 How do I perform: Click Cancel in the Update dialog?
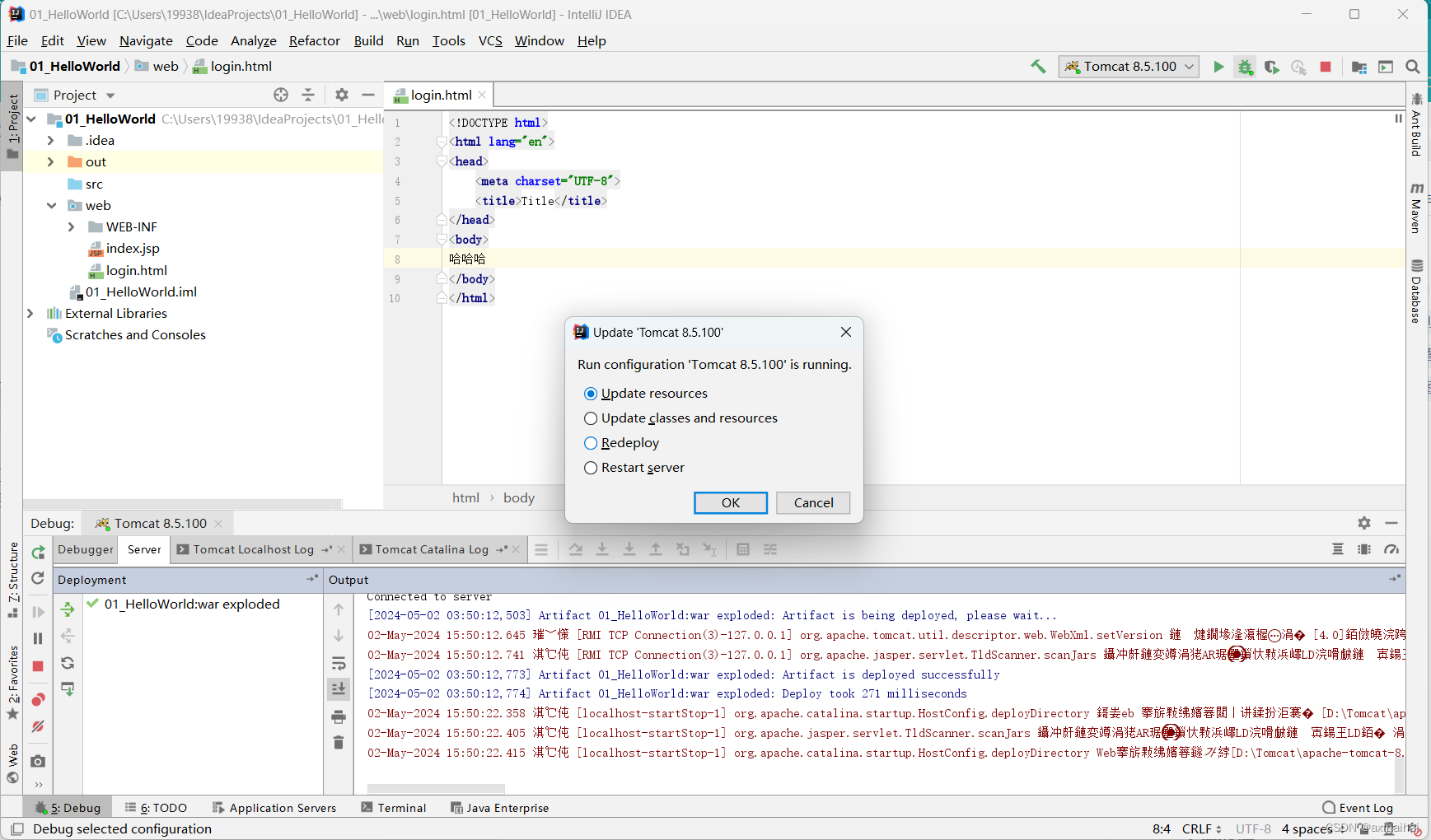pos(813,503)
